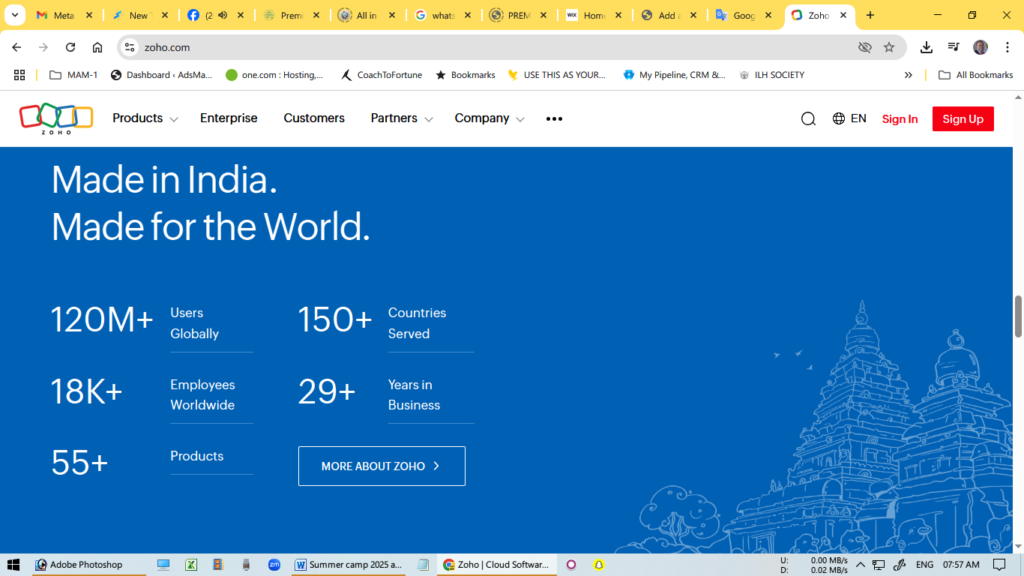The height and width of the screenshot is (576, 1024).
Task: Click the globe language icon
Action: pos(839,118)
